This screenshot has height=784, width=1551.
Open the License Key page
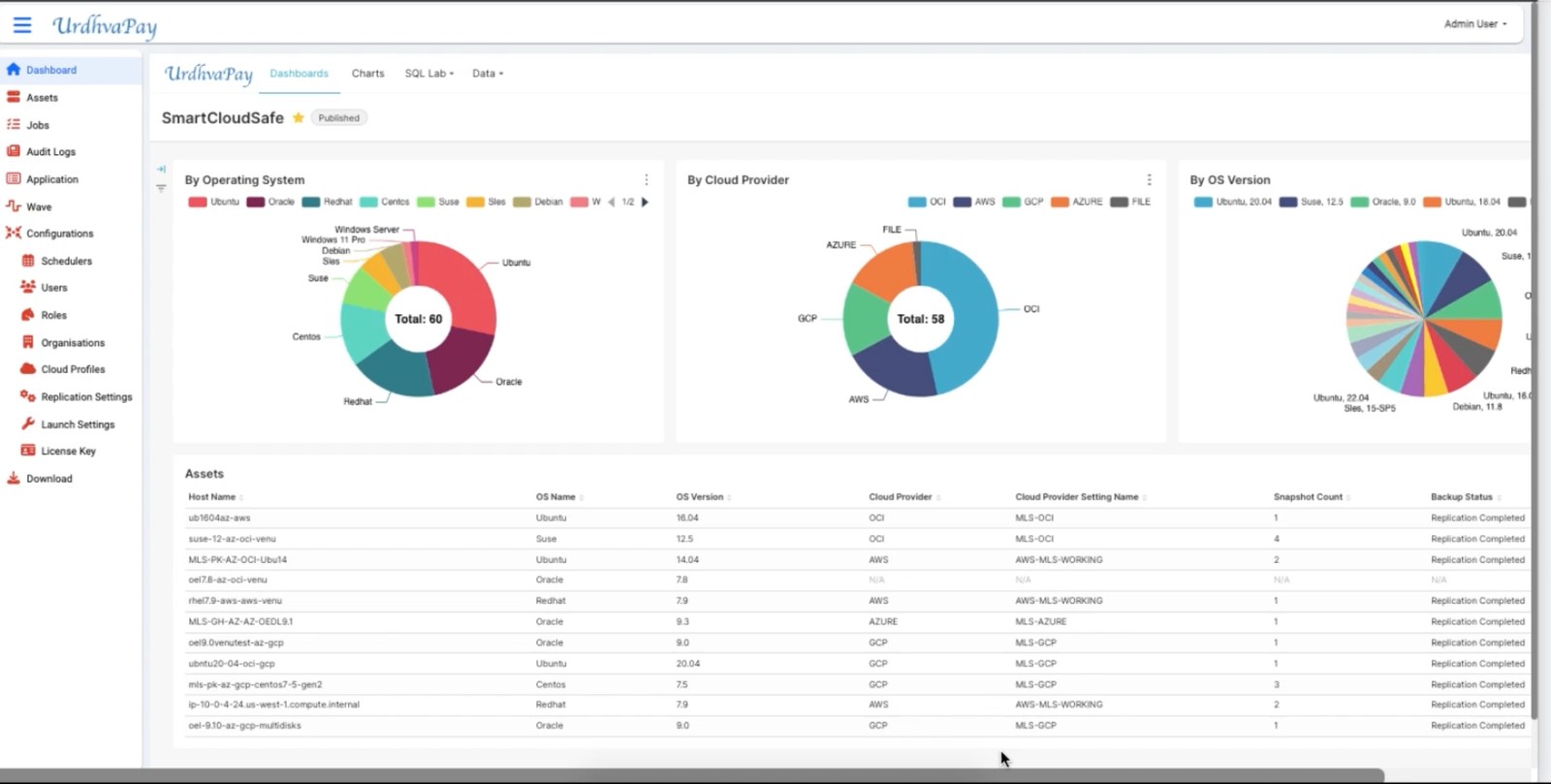pyautogui.click(x=68, y=452)
